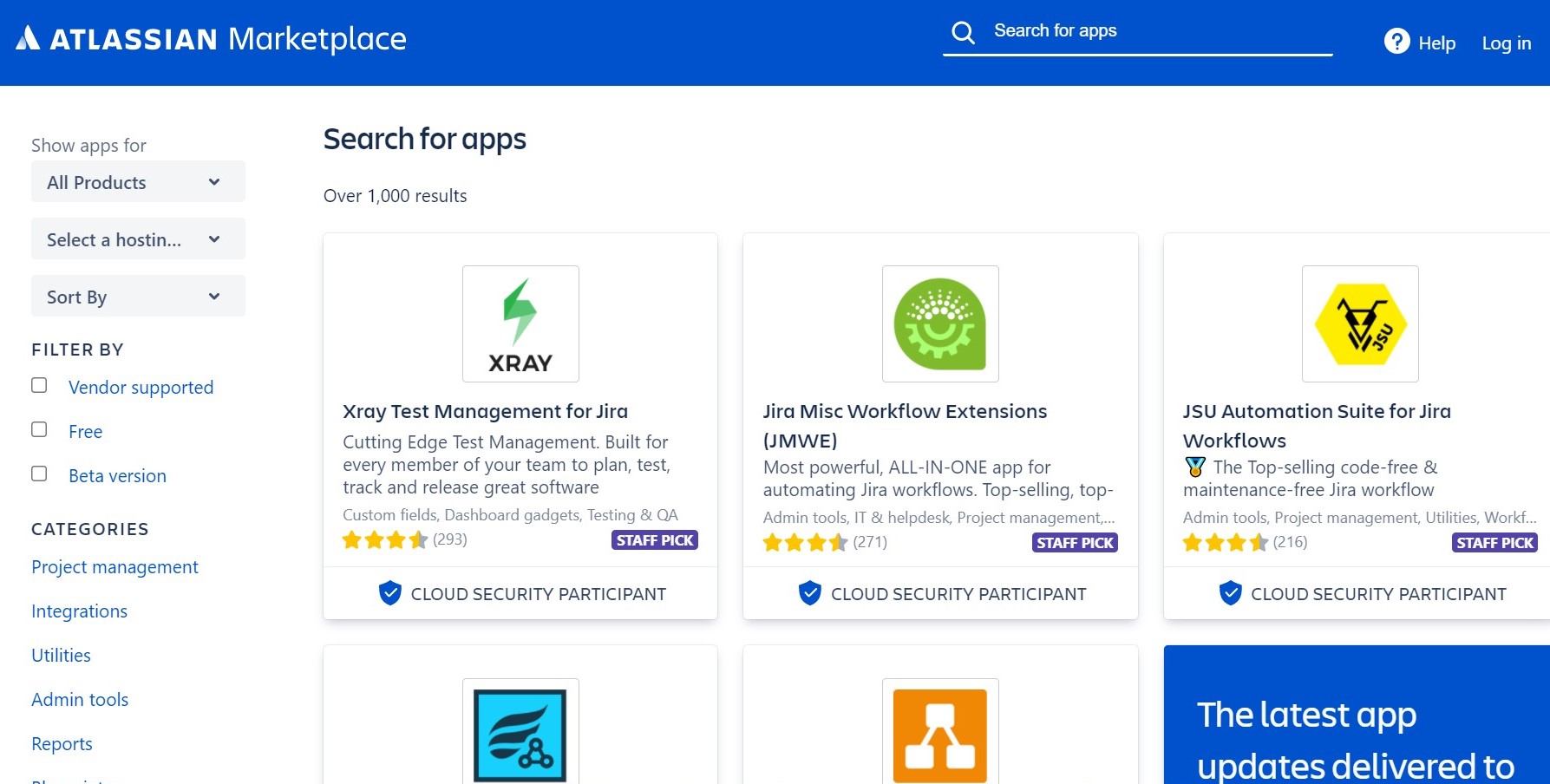Check the Free filter checkbox
Screen dimensions: 1550x784
click(39, 429)
